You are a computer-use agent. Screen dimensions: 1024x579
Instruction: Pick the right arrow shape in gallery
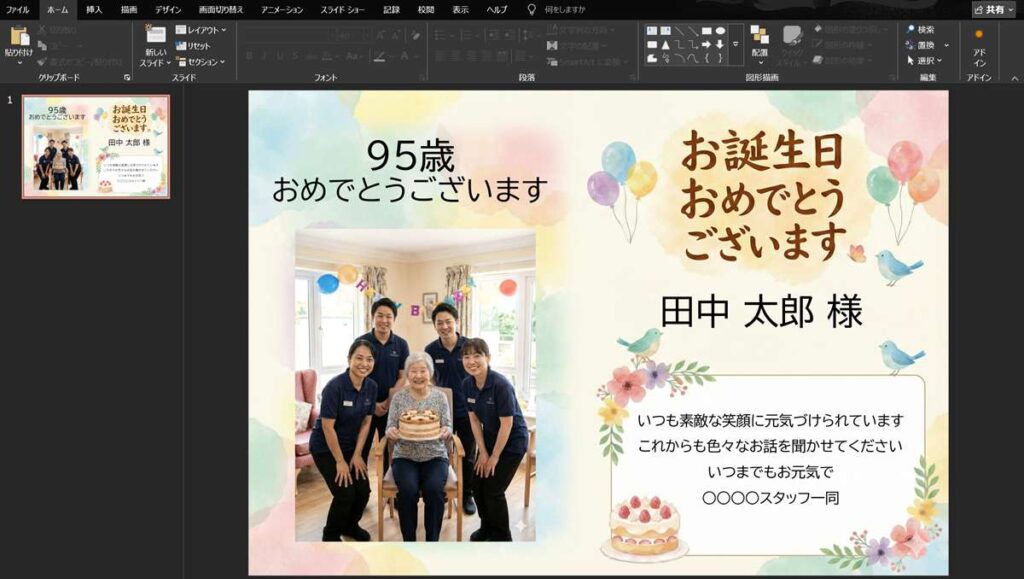(x=706, y=44)
